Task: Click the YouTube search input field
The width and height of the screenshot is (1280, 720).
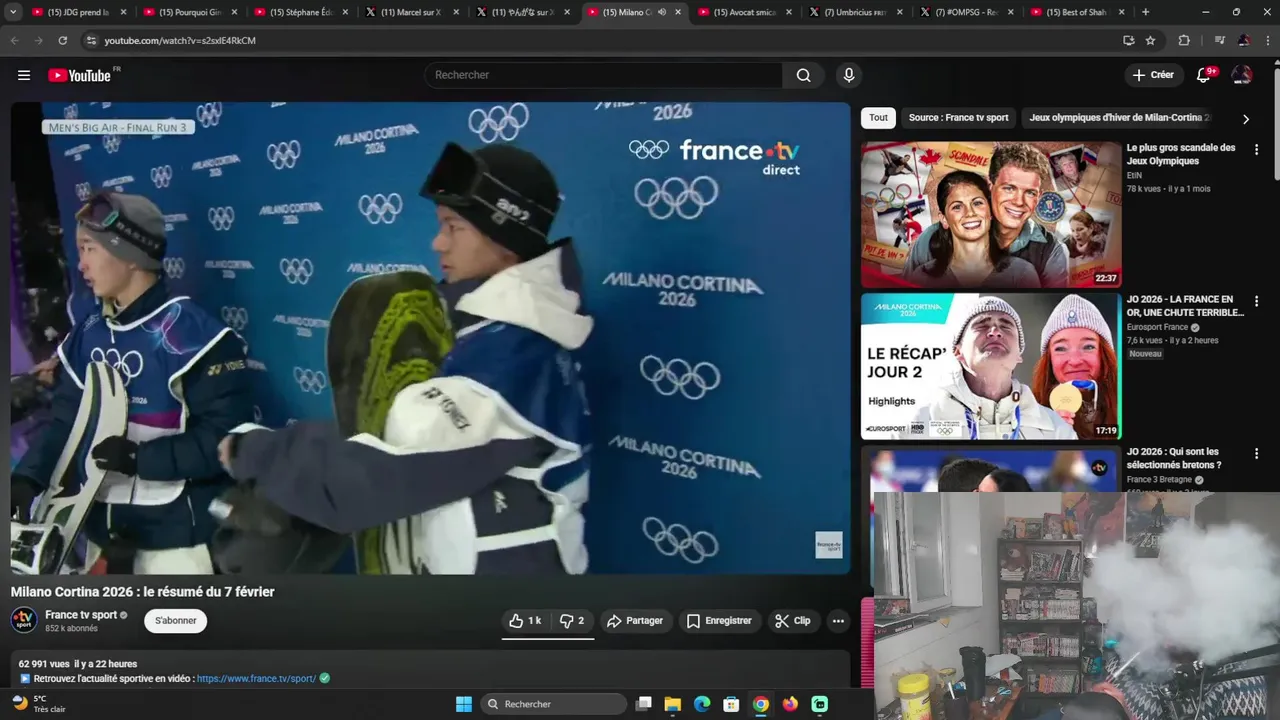Action: pos(603,75)
